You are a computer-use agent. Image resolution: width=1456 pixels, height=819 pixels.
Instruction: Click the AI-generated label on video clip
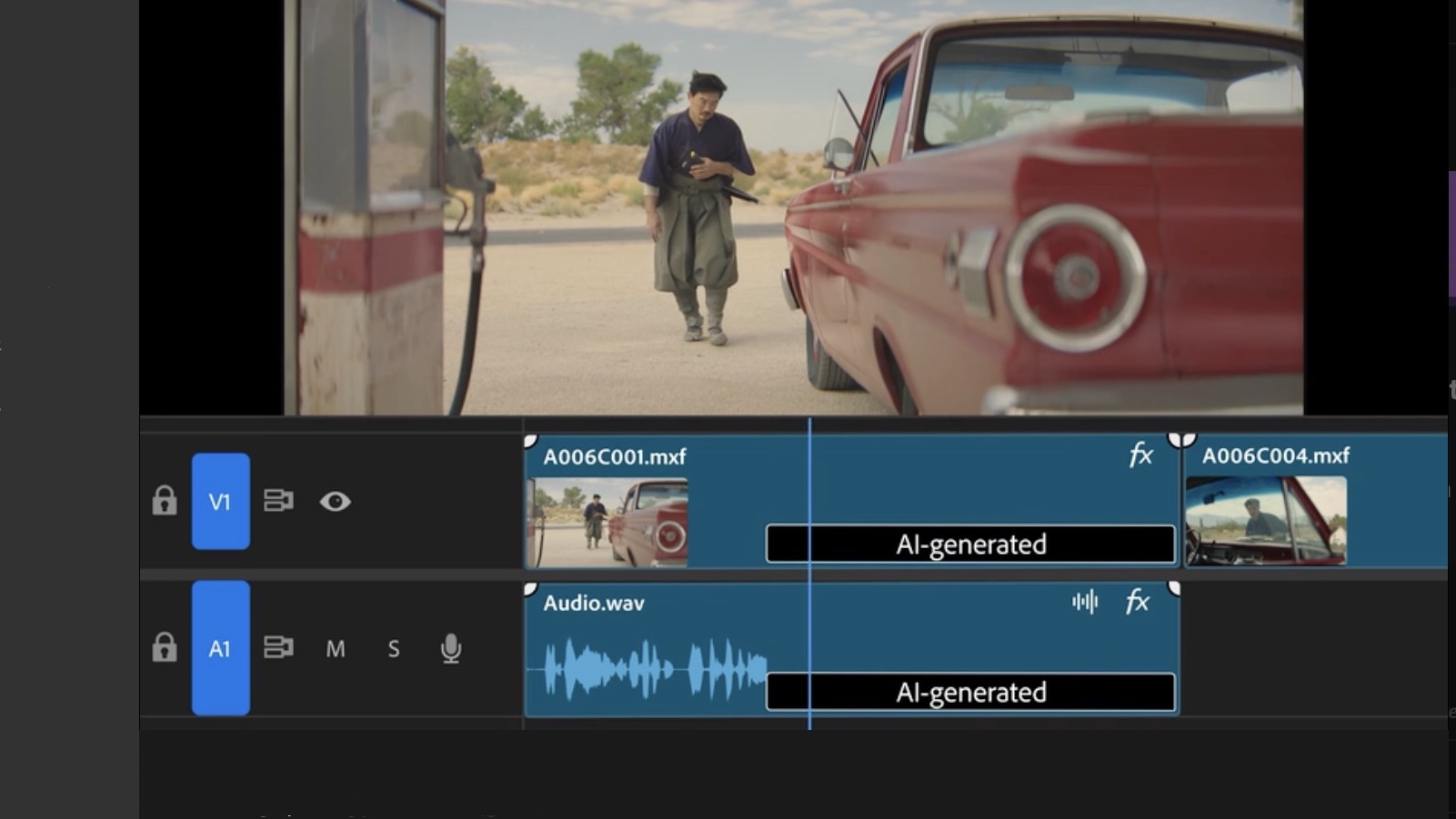tap(970, 544)
